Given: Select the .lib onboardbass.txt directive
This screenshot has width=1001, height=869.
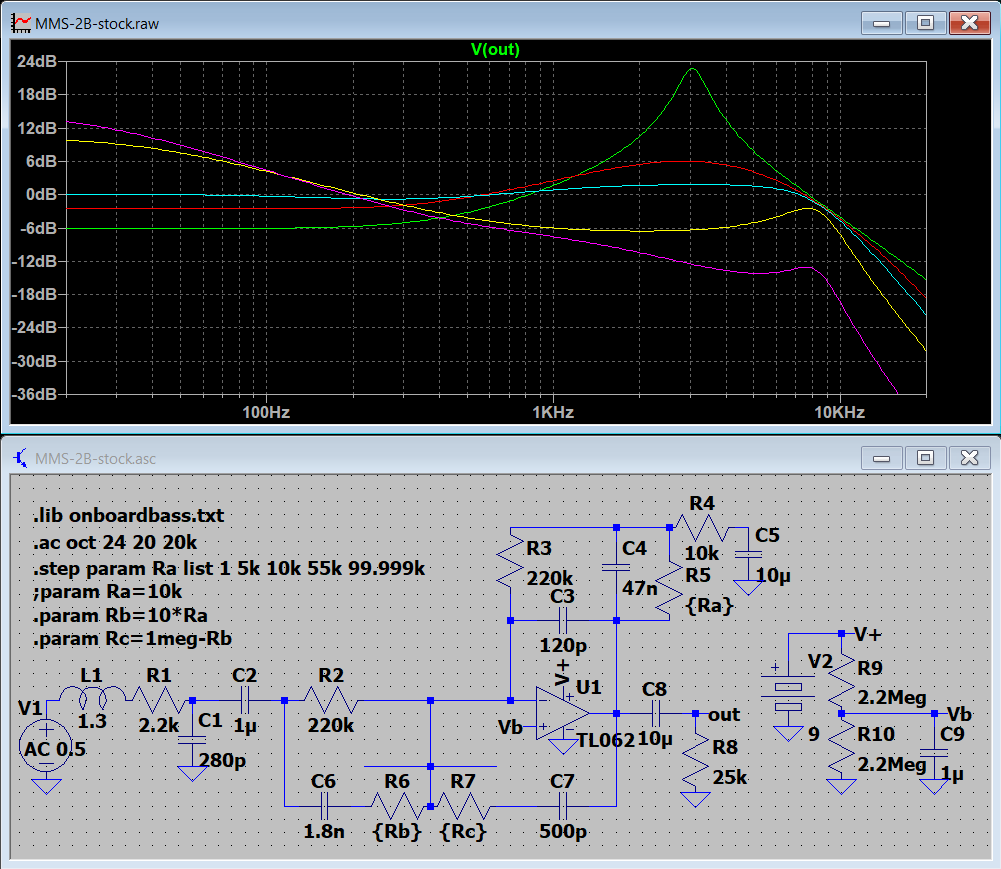Looking at the screenshot, I should tap(128, 515).
